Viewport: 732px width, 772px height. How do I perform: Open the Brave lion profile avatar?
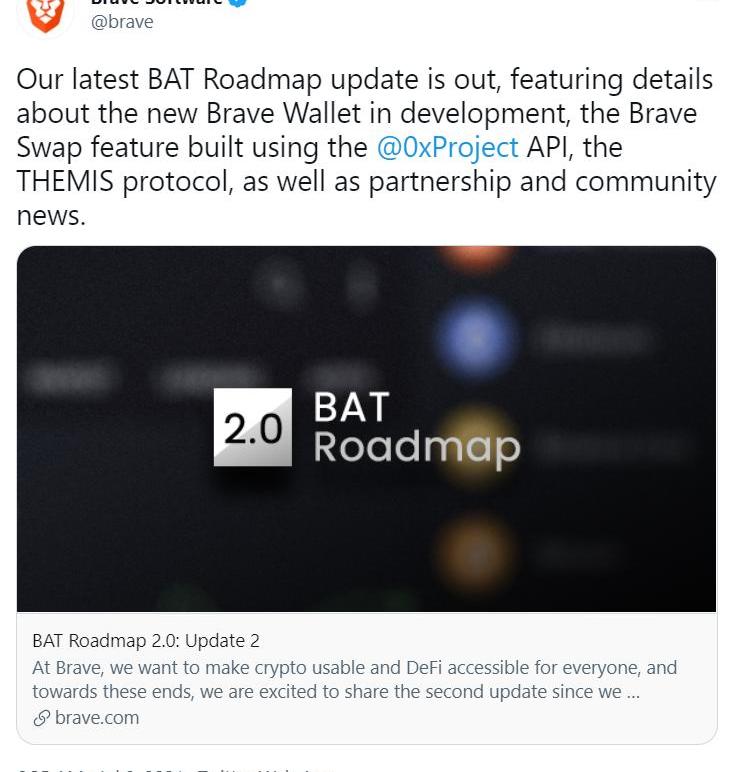coord(45,16)
